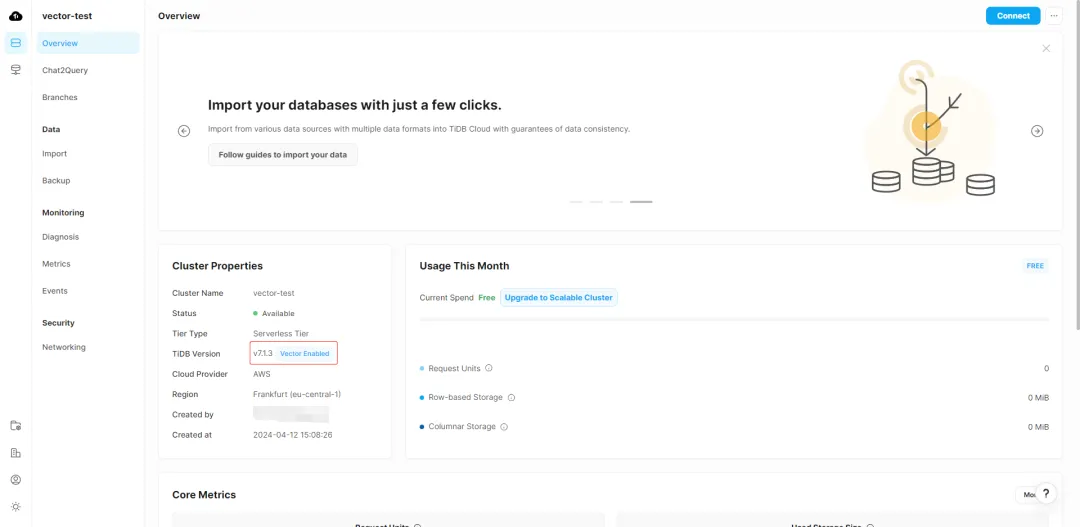Open the more options ellipsis menu
This screenshot has width=1080, height=527.
[x=1054, y=16]
